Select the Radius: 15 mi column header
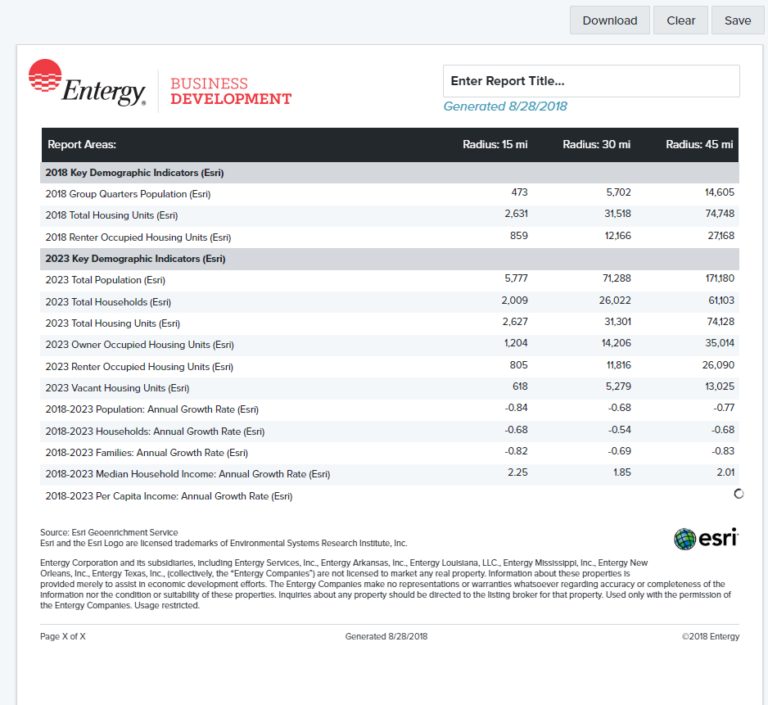 [x=495, y=145]
